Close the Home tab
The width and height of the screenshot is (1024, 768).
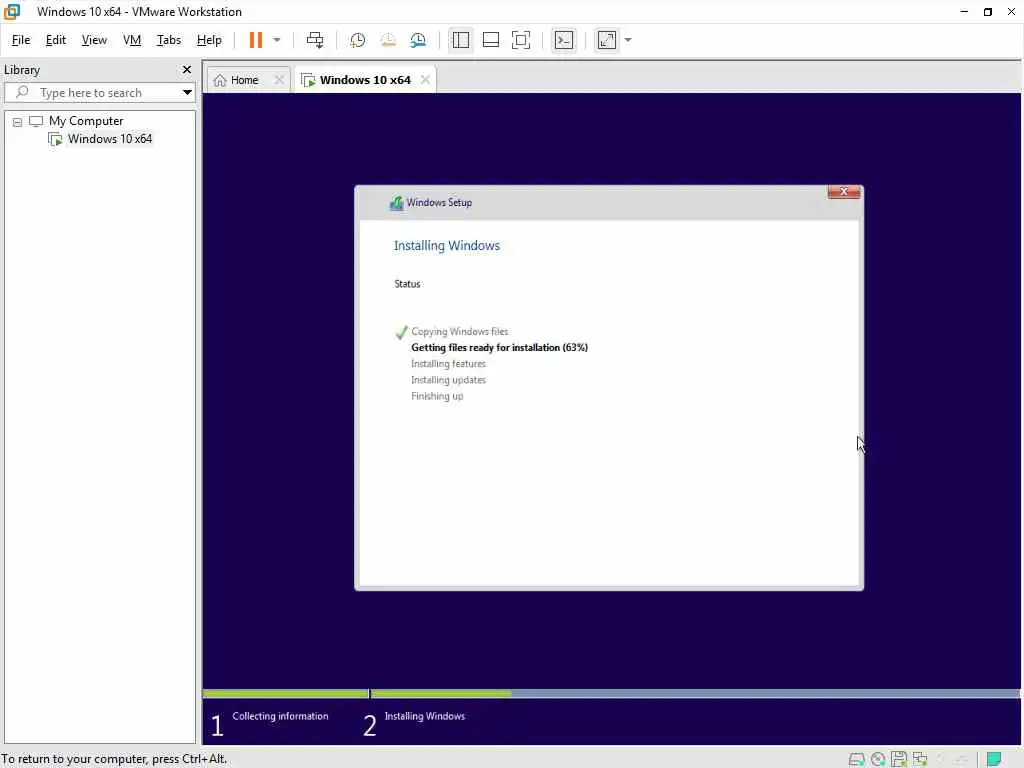pos(279,80)
